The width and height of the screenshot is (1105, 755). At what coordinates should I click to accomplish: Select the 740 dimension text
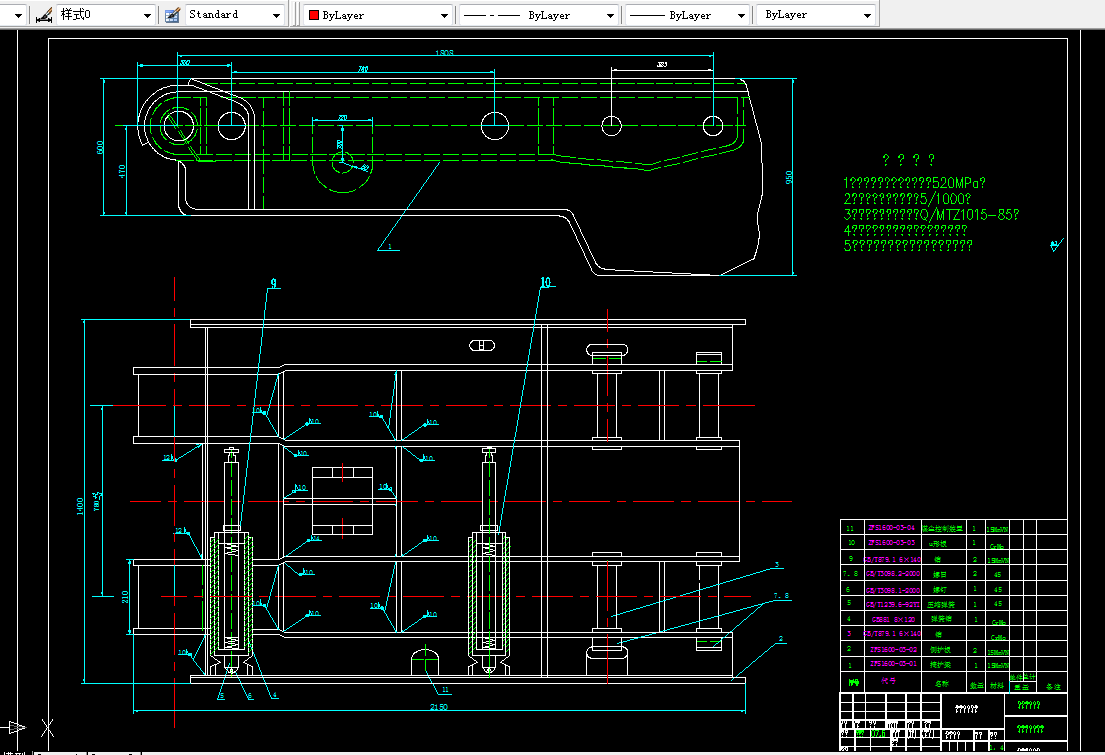(363, 69)
